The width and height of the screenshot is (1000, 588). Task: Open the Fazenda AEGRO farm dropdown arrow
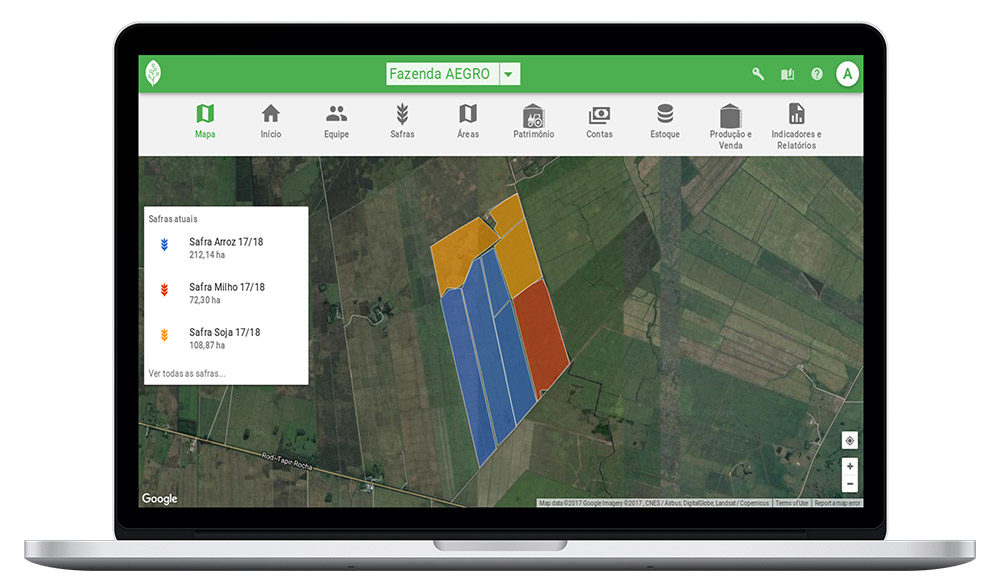click(x=509, y=74)
